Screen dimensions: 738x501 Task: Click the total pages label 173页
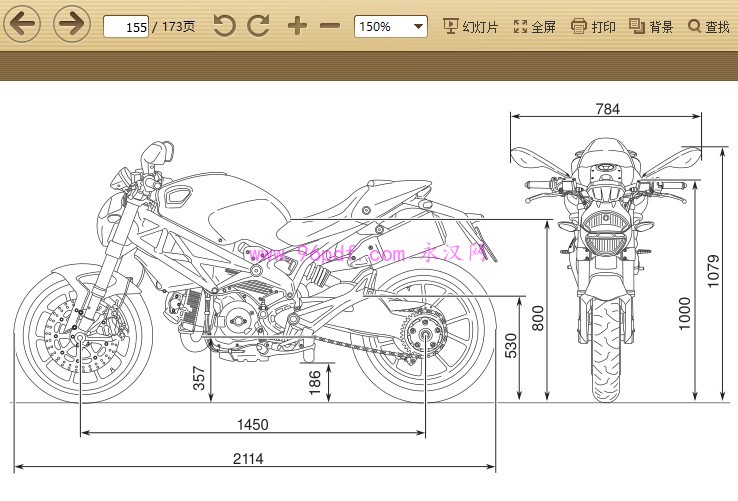click(x=178, y=26)
